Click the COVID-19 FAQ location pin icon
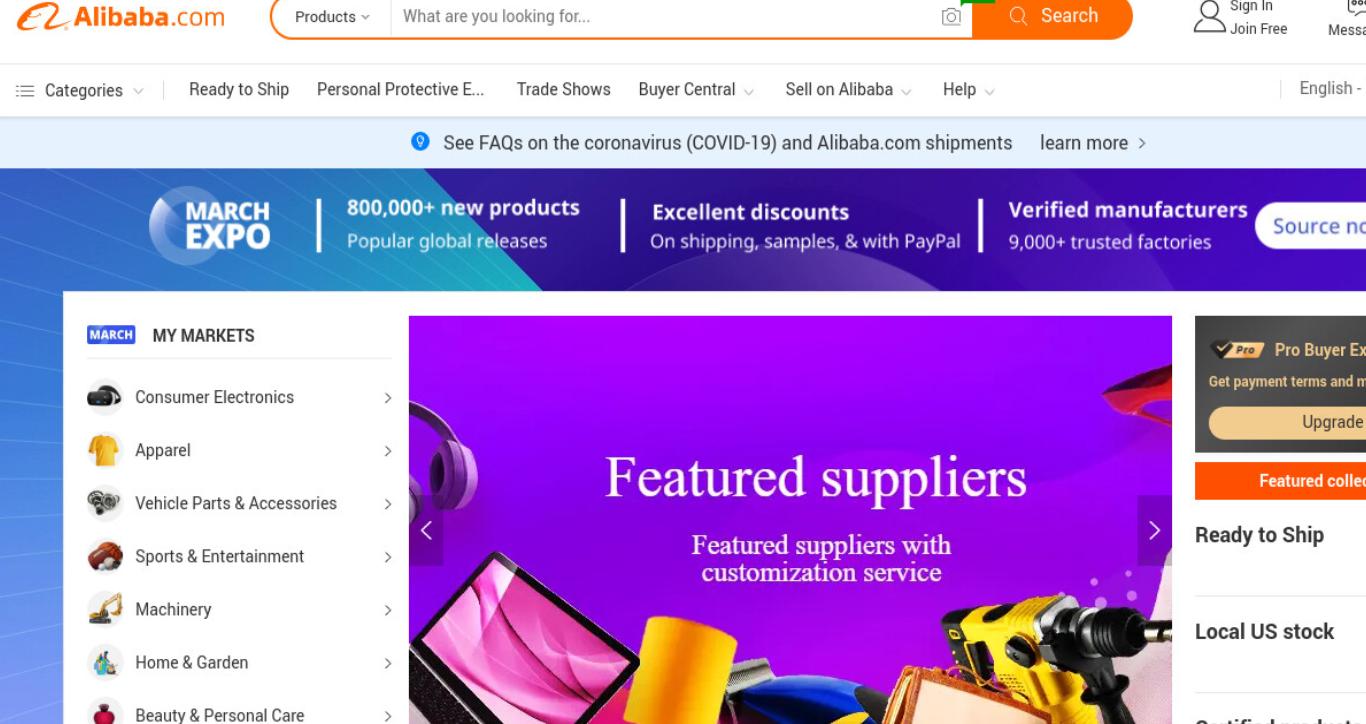 [x=421, y=142]
